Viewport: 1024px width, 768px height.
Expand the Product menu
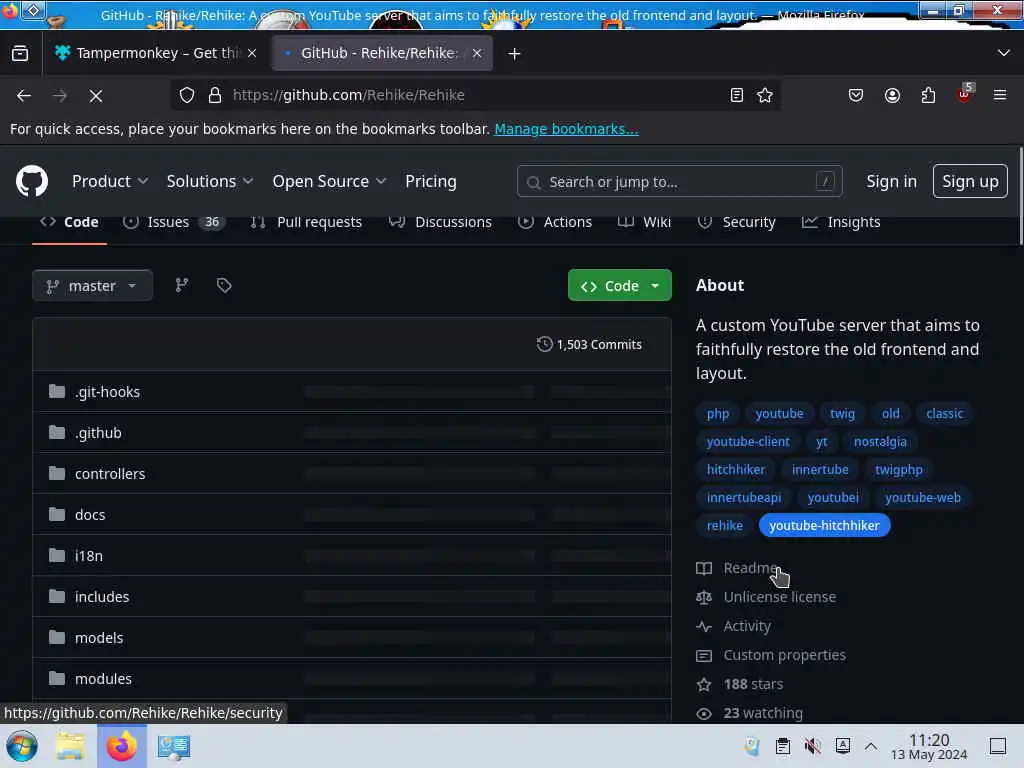coord(110,181)
